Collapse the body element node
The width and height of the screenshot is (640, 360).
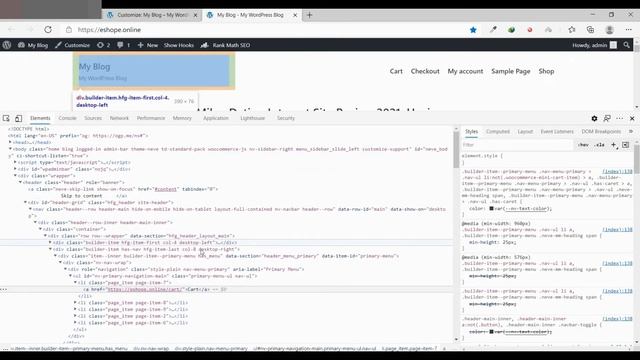pos(10,149)
